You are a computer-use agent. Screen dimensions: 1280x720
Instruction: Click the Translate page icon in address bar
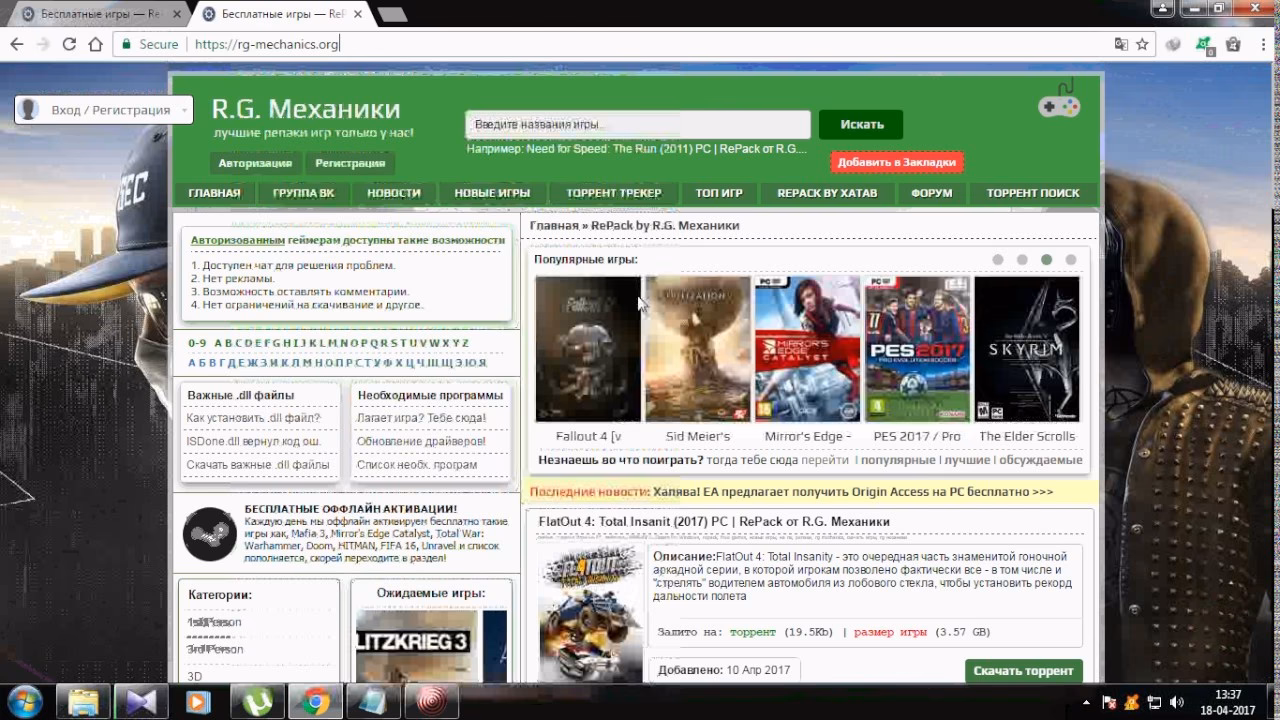(x=1121, y=44)
